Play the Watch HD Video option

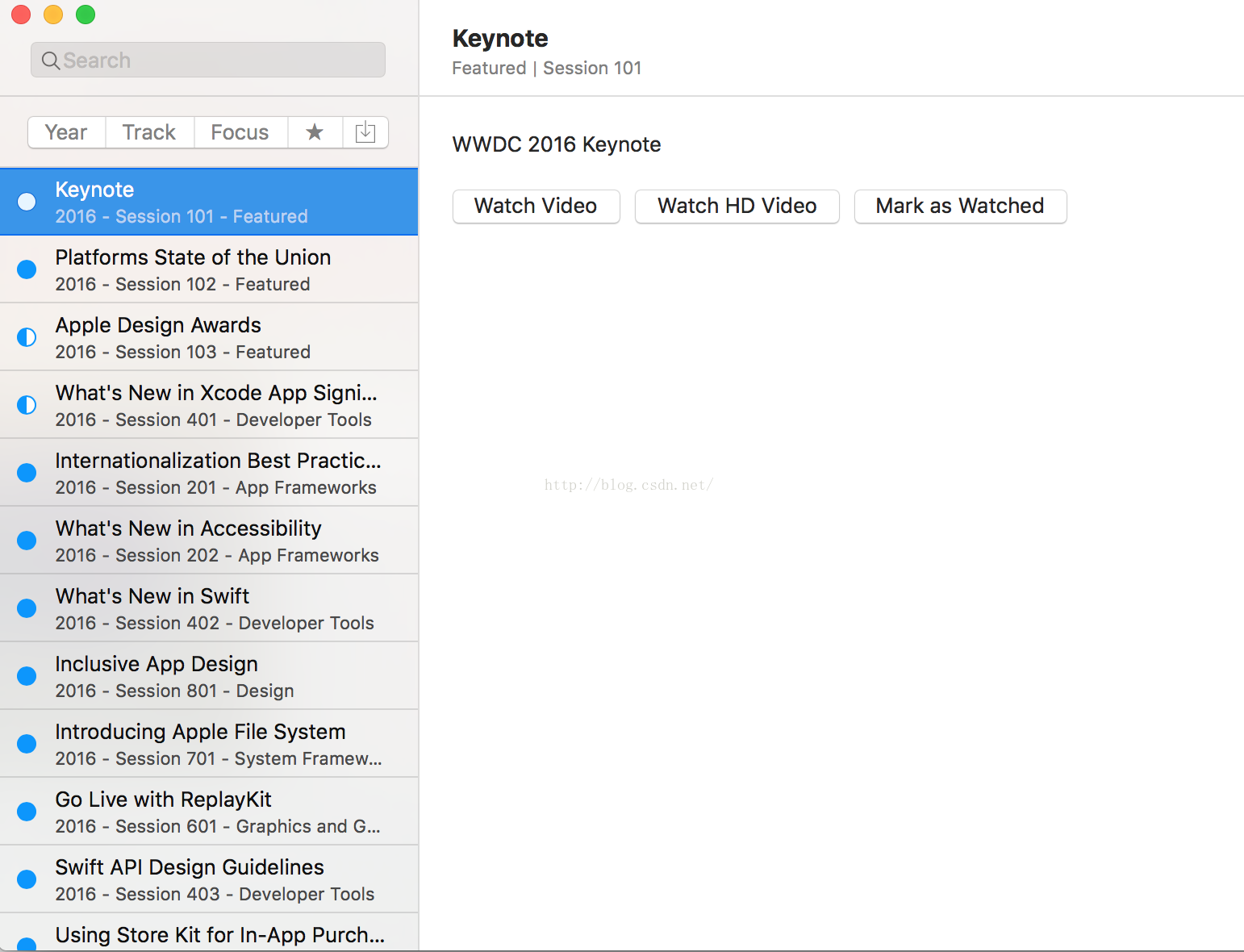[x=737, y=206]
